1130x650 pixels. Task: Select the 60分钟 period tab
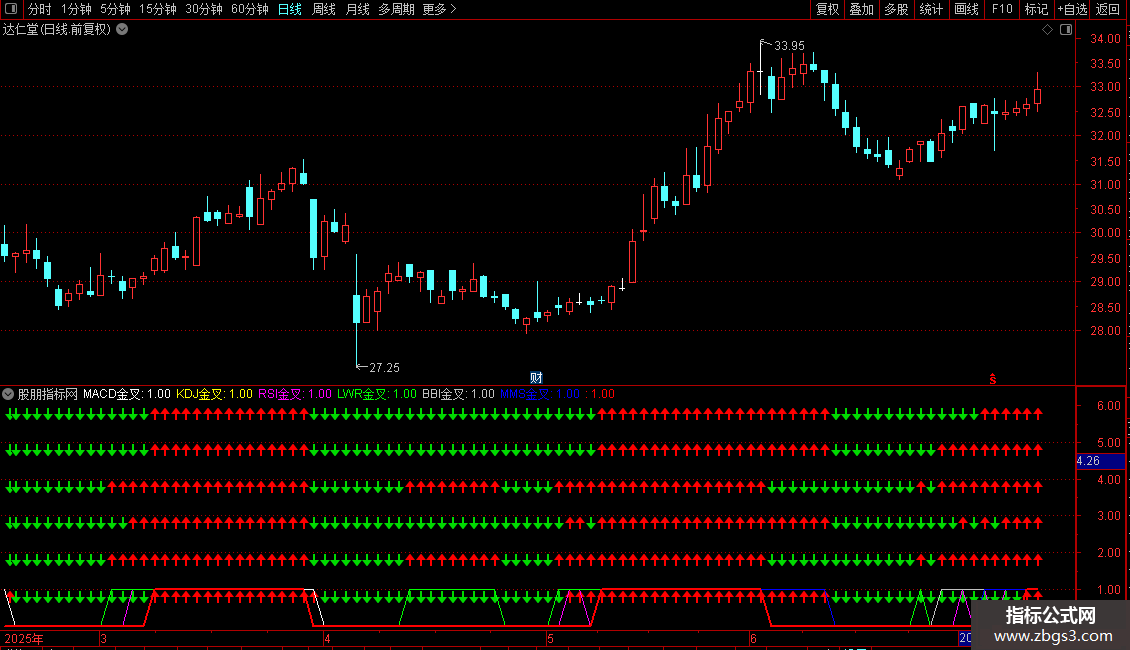point(250,9)
